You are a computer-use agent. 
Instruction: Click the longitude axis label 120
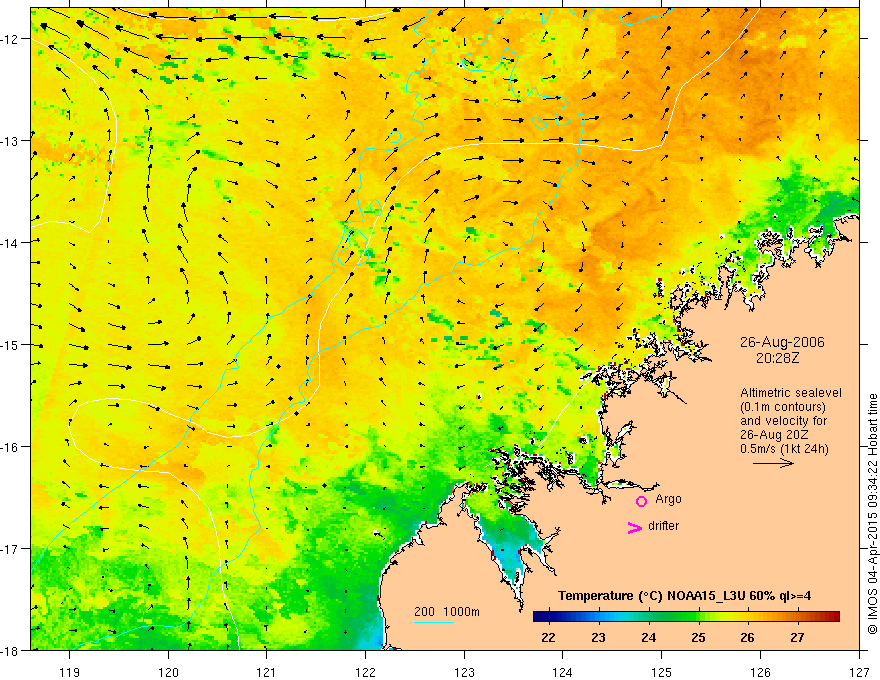168,672
